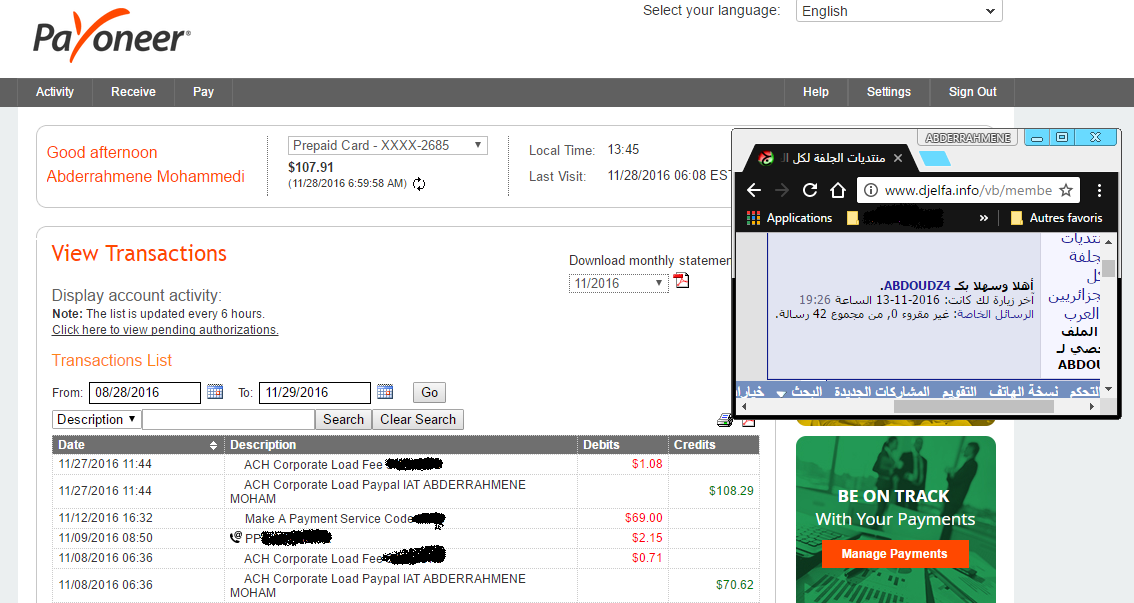Viewport: 1134px width, 603px height.
Task: Click the Description column header
Action: [401, 445]
